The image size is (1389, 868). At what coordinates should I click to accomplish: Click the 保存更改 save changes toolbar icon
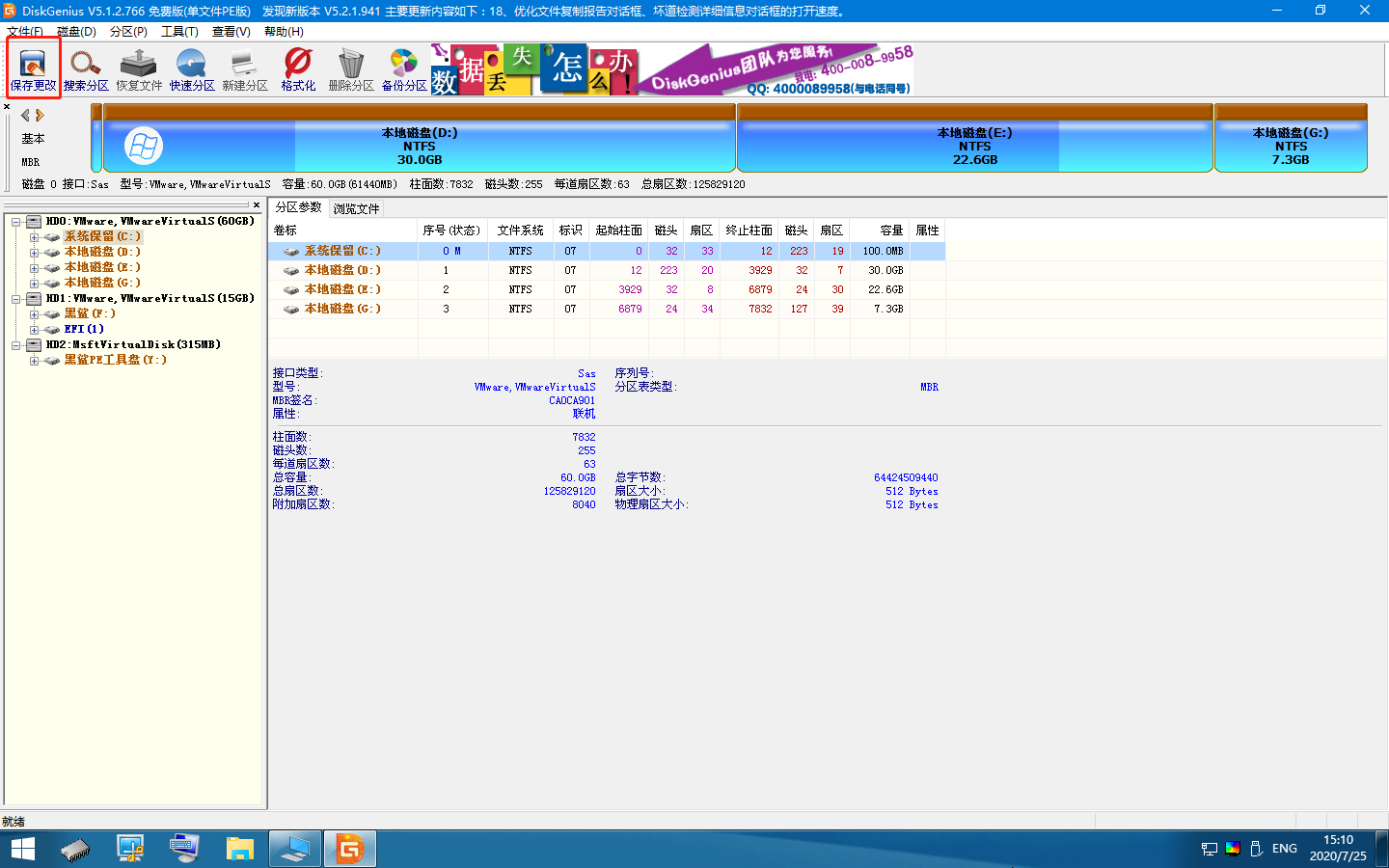point(34,69)
